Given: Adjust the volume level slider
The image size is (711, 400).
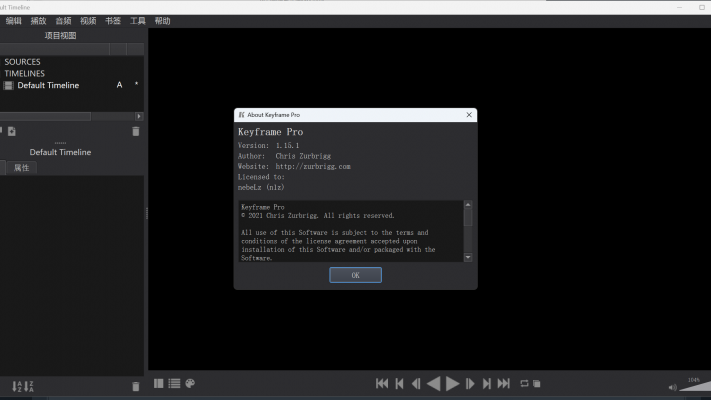Looking at the screenshot, I should point(693,386).
